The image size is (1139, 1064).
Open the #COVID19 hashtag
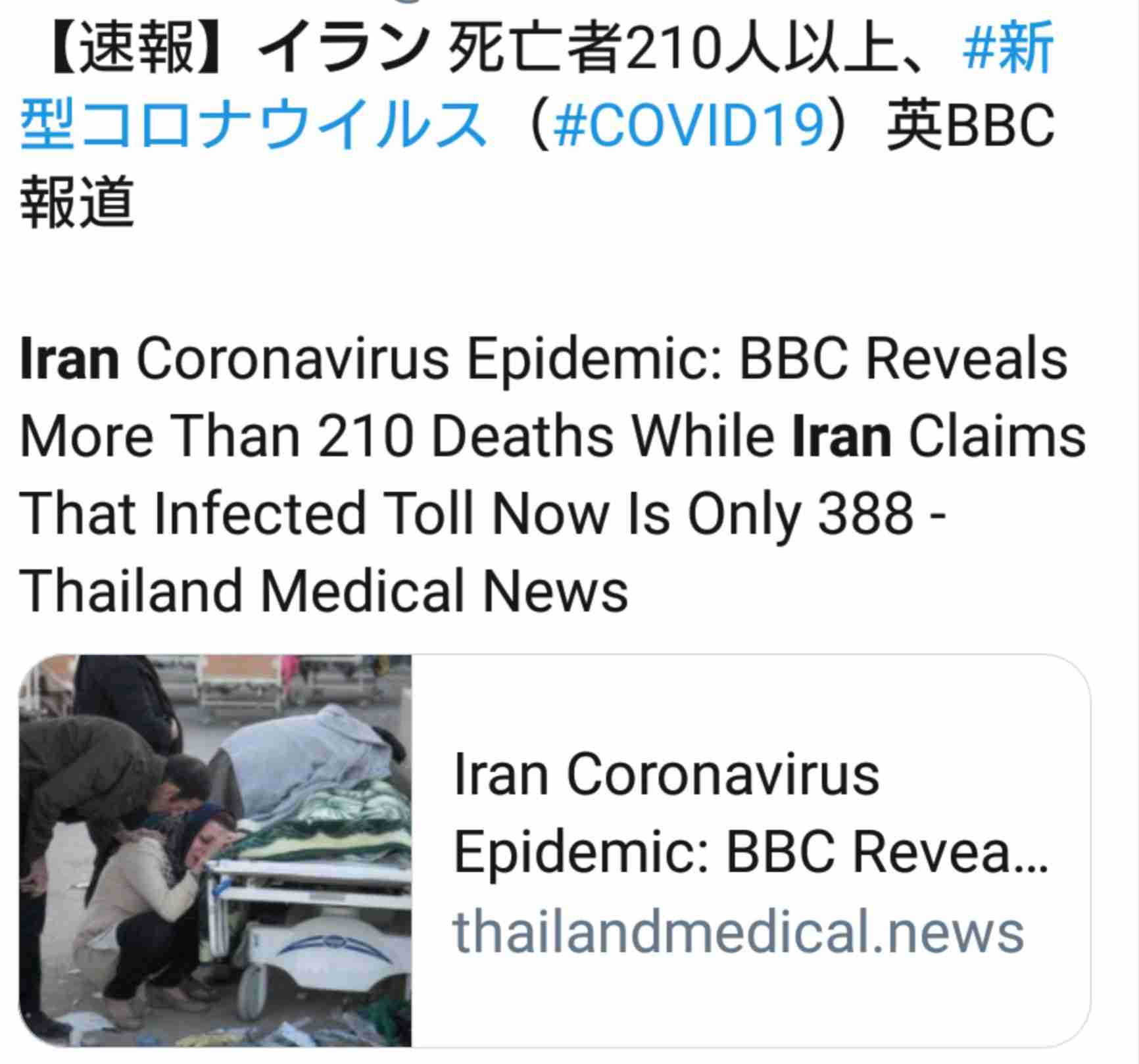point(689,124)
